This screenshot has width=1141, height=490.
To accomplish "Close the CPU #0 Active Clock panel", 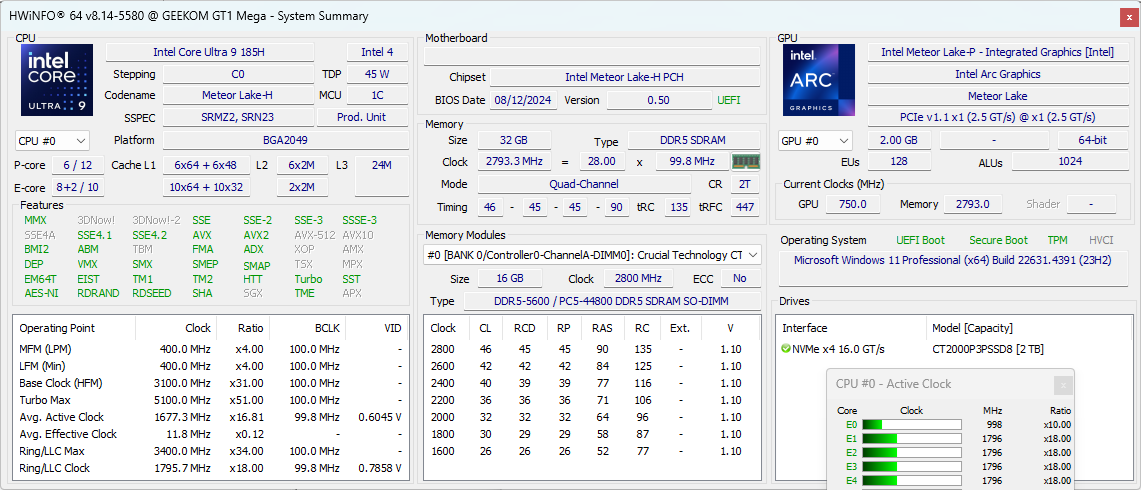I will click(1063, 384).
